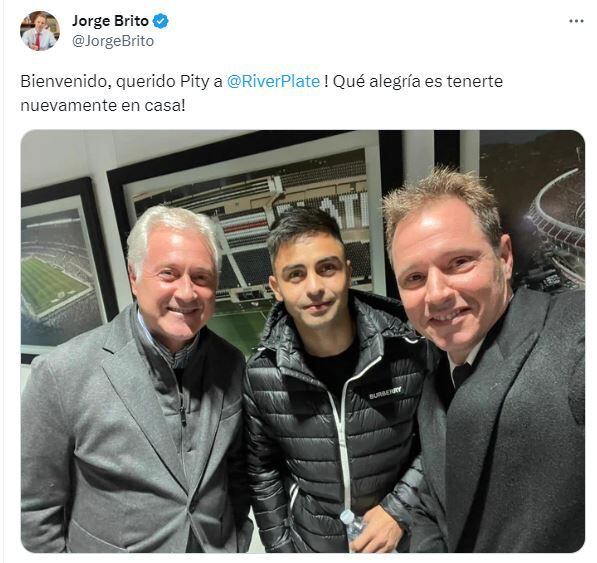Viewport: 597px width, 563px height.
Task: Click the blue verified badge
Action: (x=160, y=21)
